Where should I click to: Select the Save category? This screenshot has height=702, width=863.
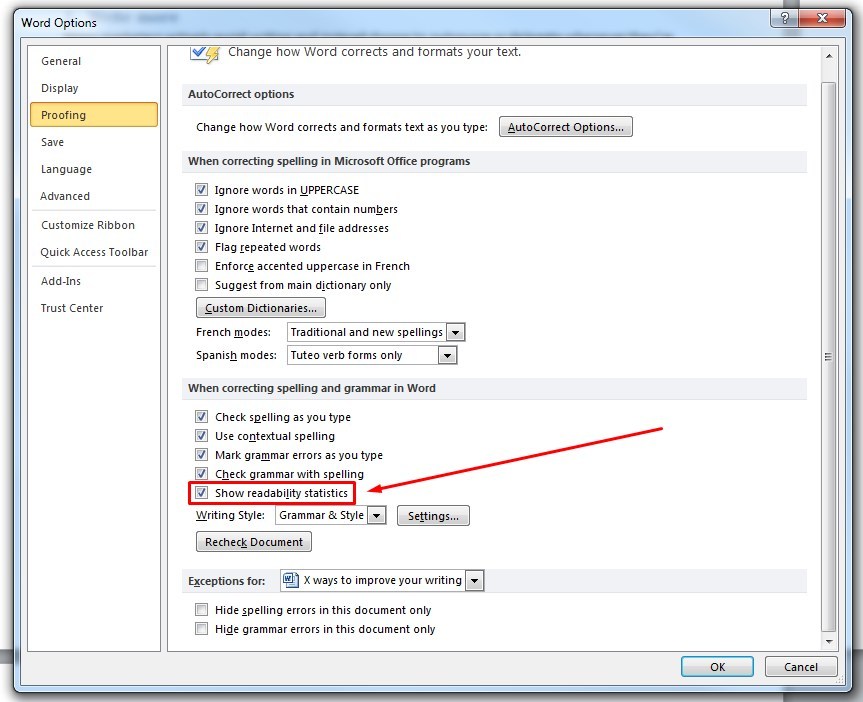pyautogui.click(x=94, y=142)
